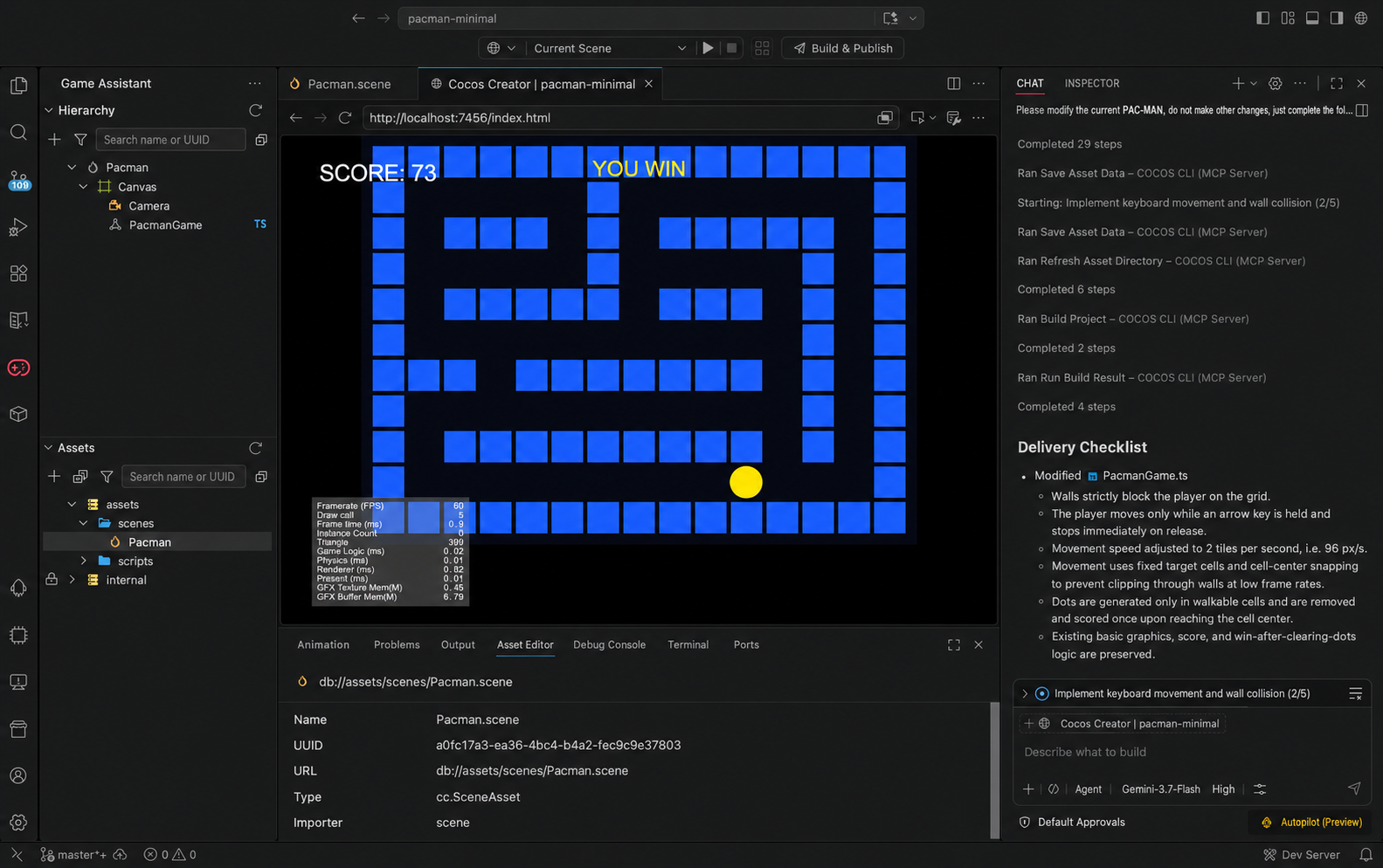The image size is (1383, 868).
Task: Toggle the primary sidebar layout button
Action: [1262, 18]
